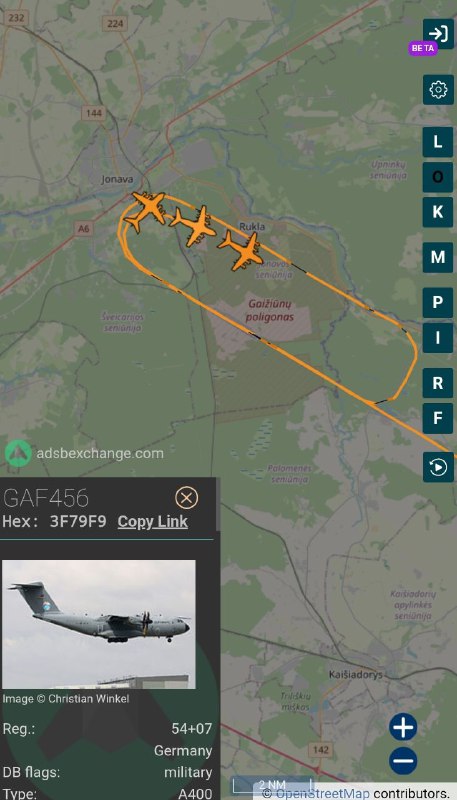Viewport: 457px width, 800px height.
Task: Zoom out with the minus button
Action: click(403, 761)
